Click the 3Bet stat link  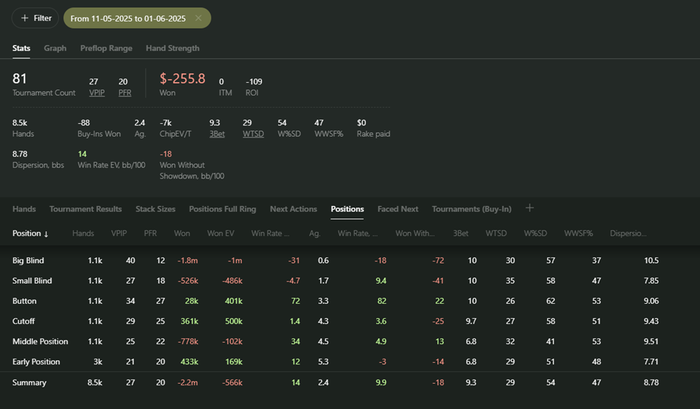coord(216,134)
